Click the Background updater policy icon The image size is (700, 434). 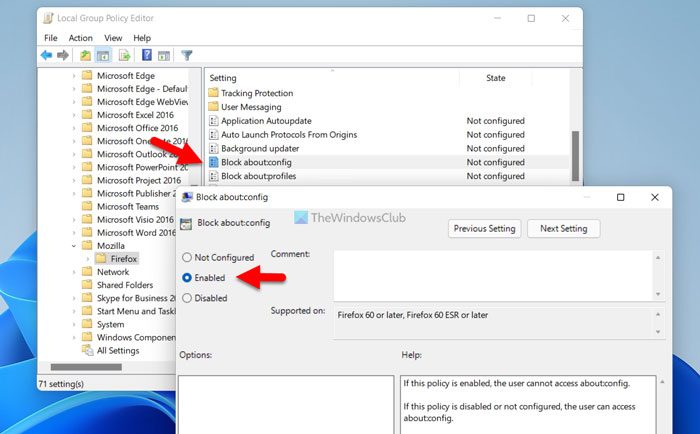pos(214,148)
